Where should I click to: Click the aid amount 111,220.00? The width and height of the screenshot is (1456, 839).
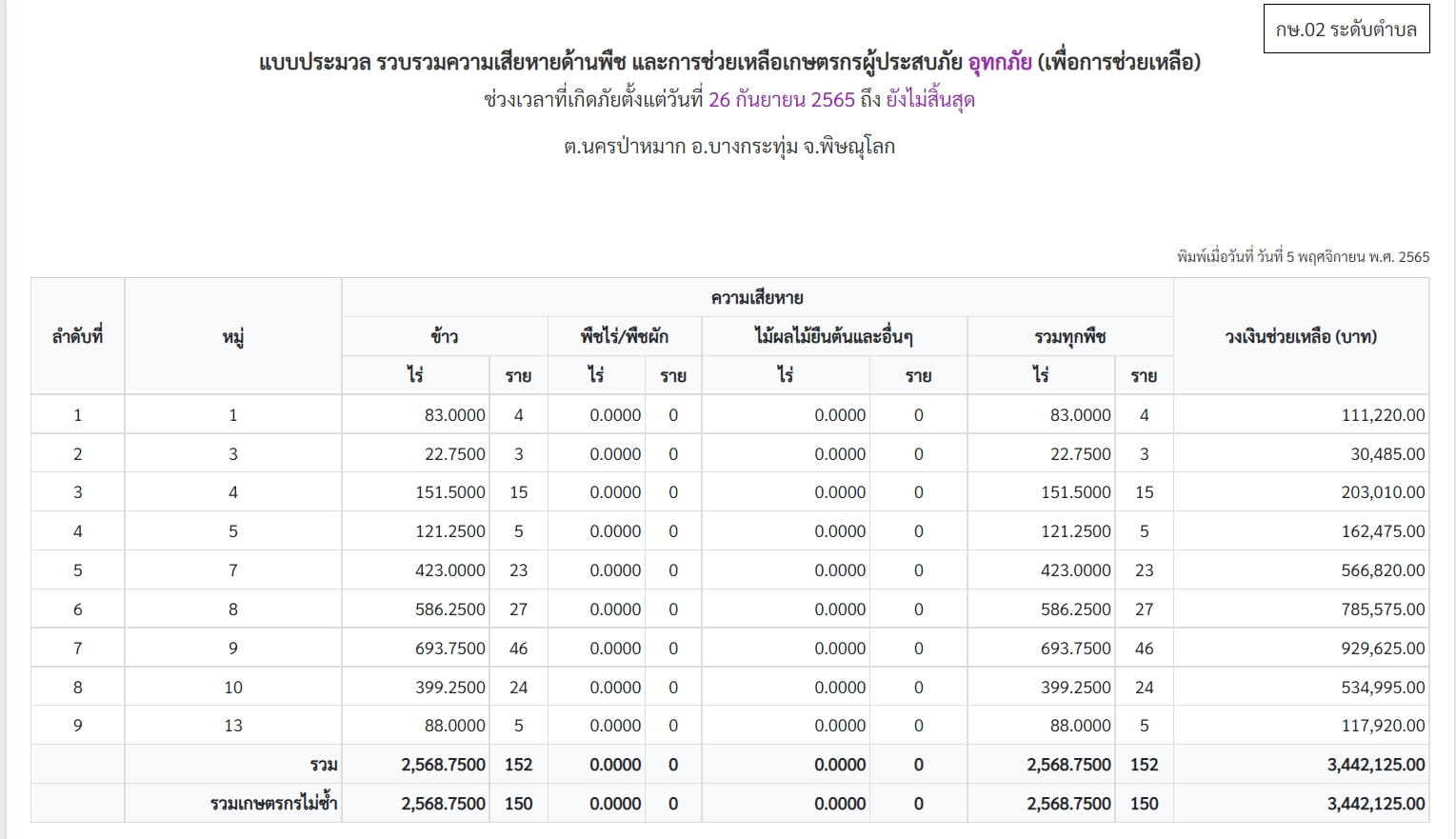pyautogui.click(x=1383, y=415)
